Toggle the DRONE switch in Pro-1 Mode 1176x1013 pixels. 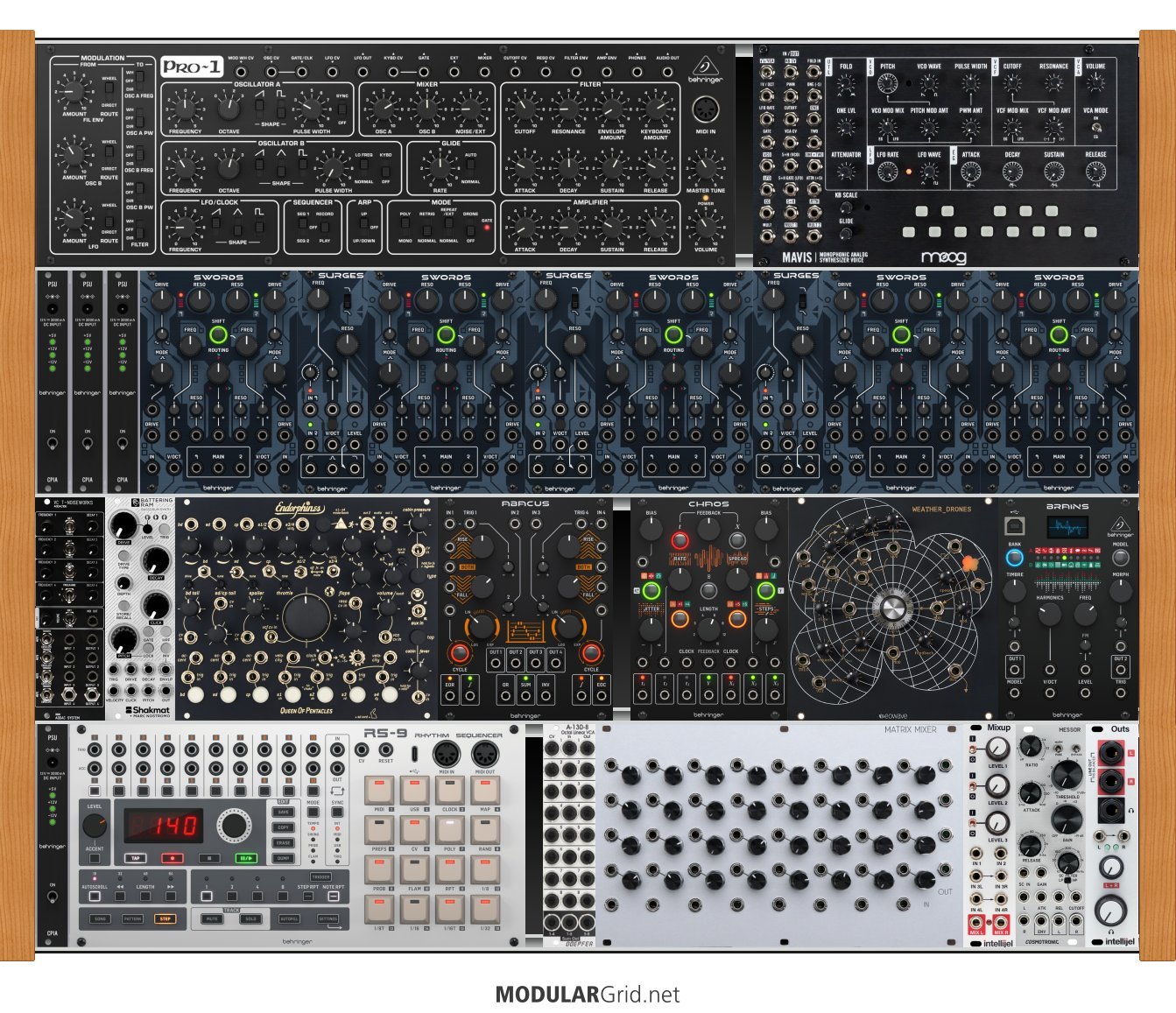[x=469, y=227]
